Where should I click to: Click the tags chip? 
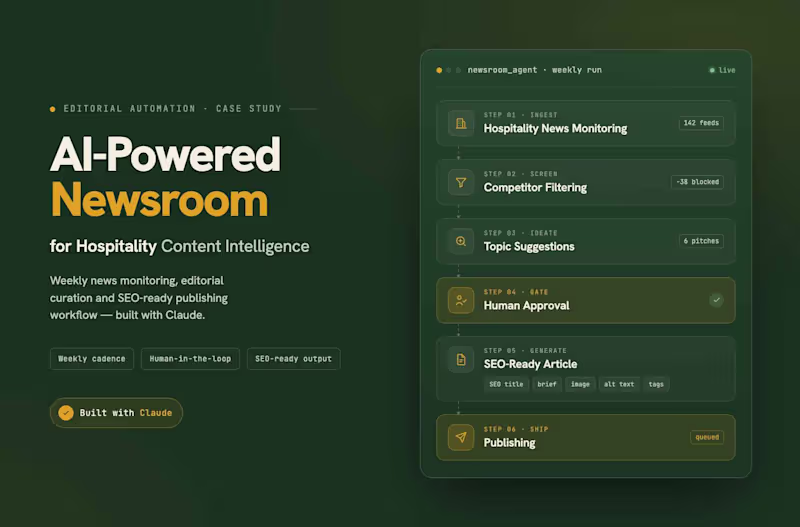coord(656,384)
